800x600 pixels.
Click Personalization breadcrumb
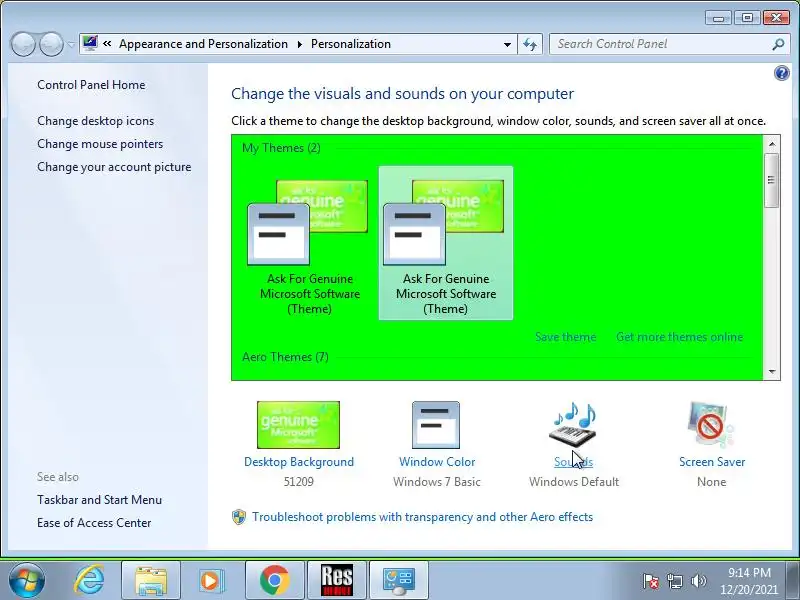click(351, 44)
